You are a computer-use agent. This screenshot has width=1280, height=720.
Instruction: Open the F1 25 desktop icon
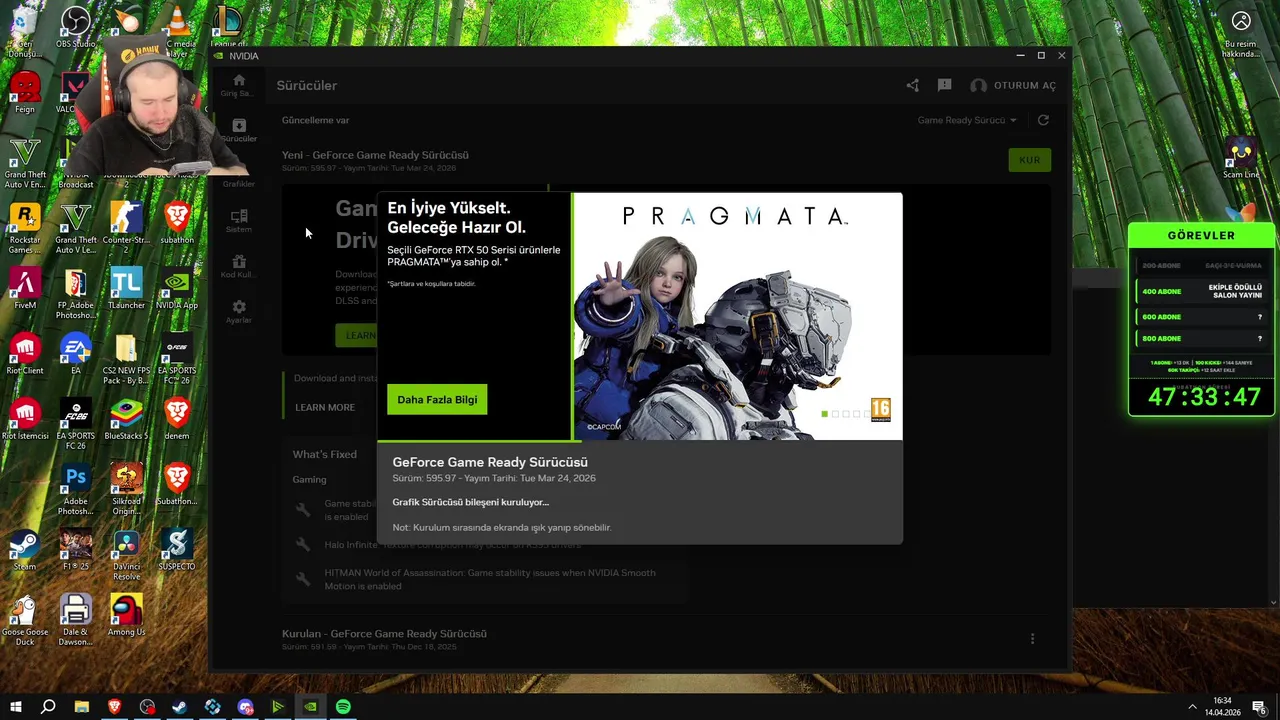pyautogui.click(x=75, y=550)
